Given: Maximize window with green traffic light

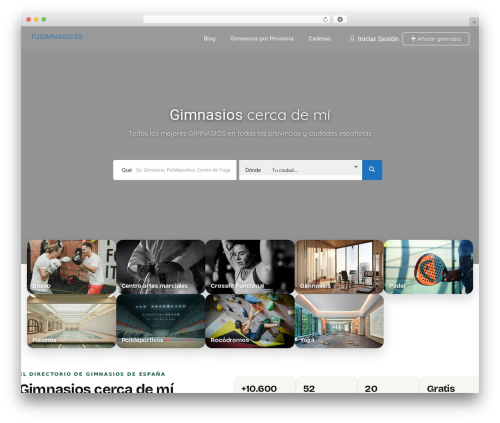Looking at the screenshot, I should pos(44,19).
